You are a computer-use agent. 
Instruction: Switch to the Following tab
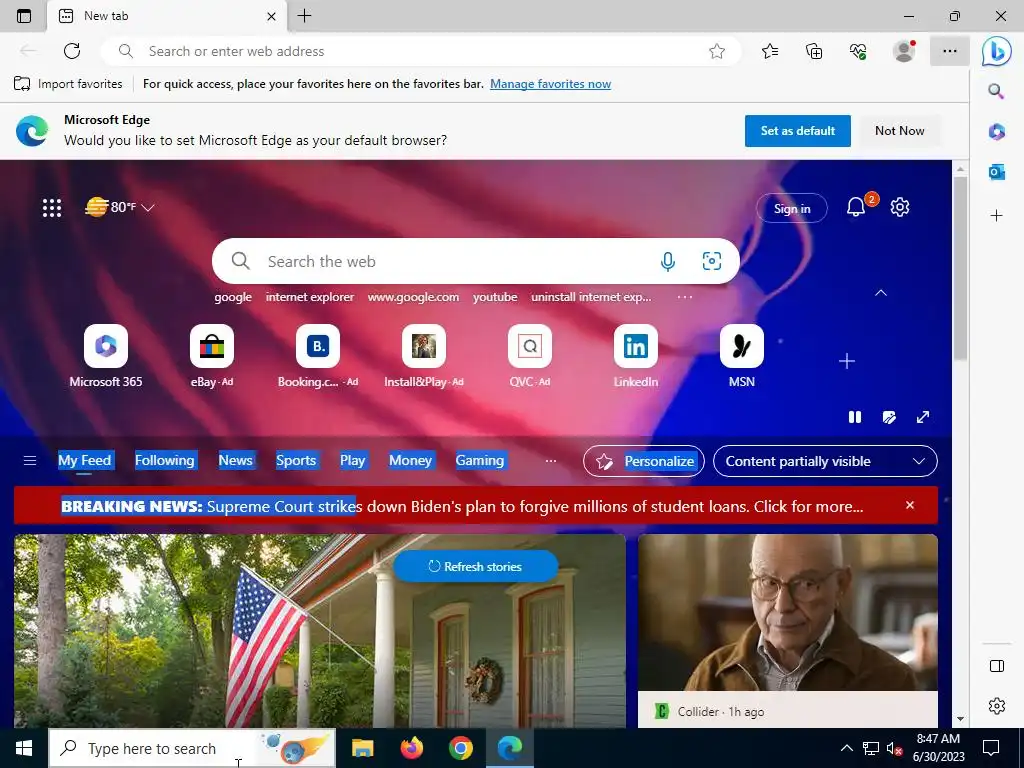[165, 460]
